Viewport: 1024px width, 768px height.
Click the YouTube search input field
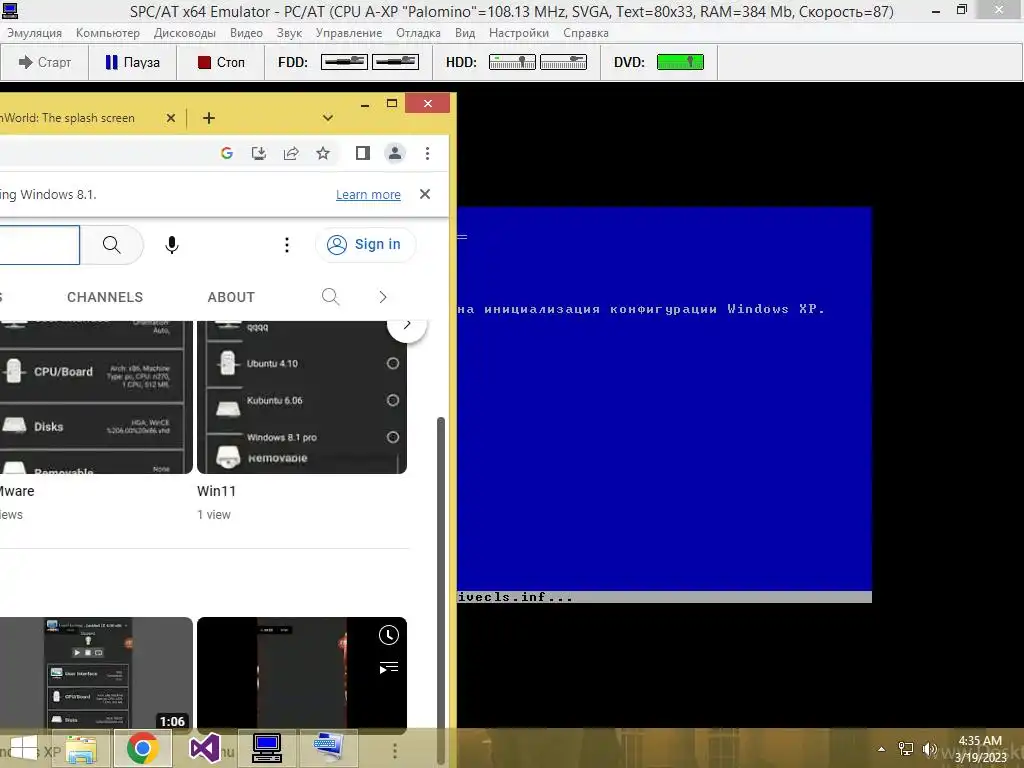39,245
